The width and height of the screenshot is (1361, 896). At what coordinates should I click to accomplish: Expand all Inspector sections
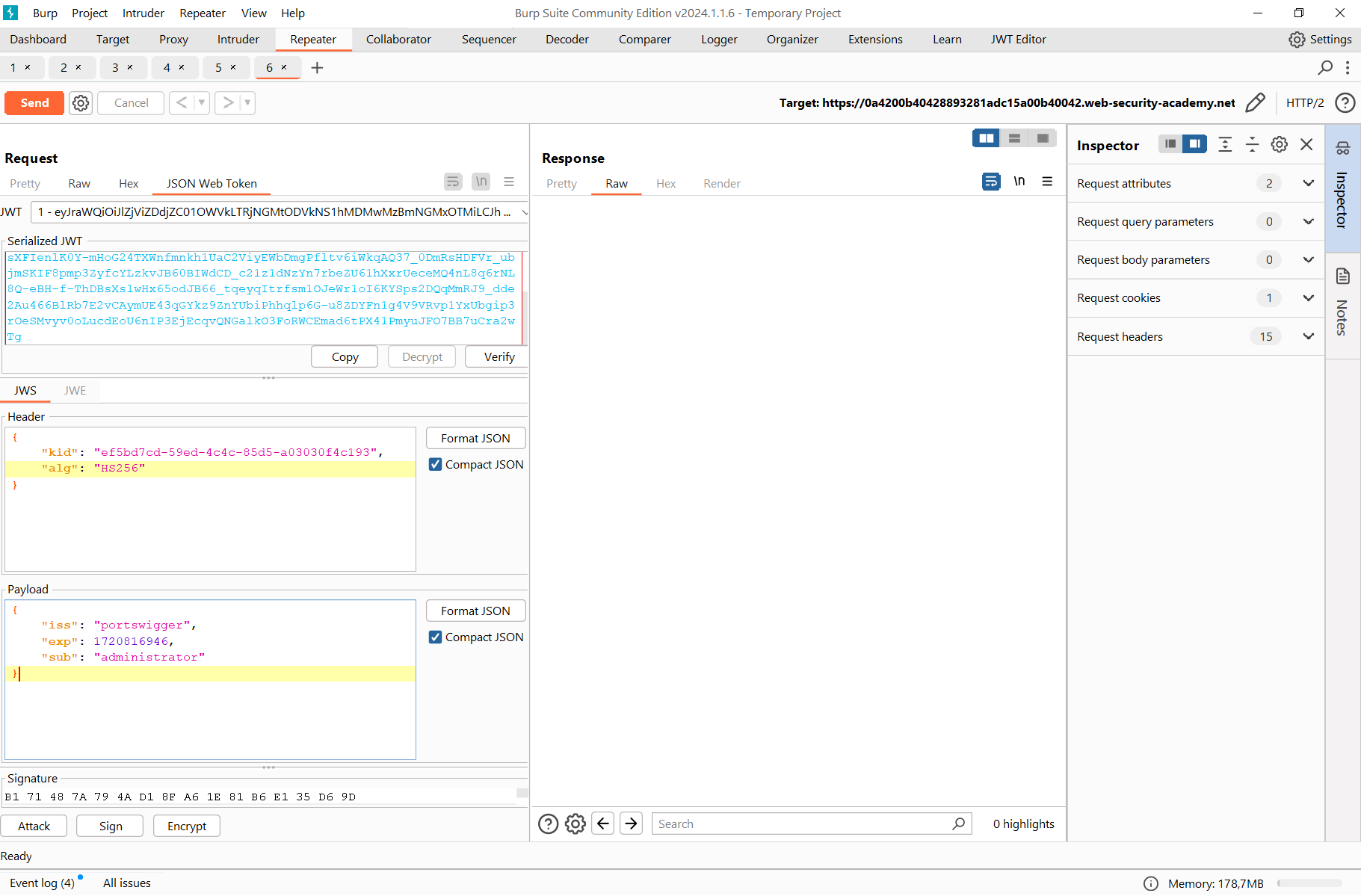pos(1225,144)
